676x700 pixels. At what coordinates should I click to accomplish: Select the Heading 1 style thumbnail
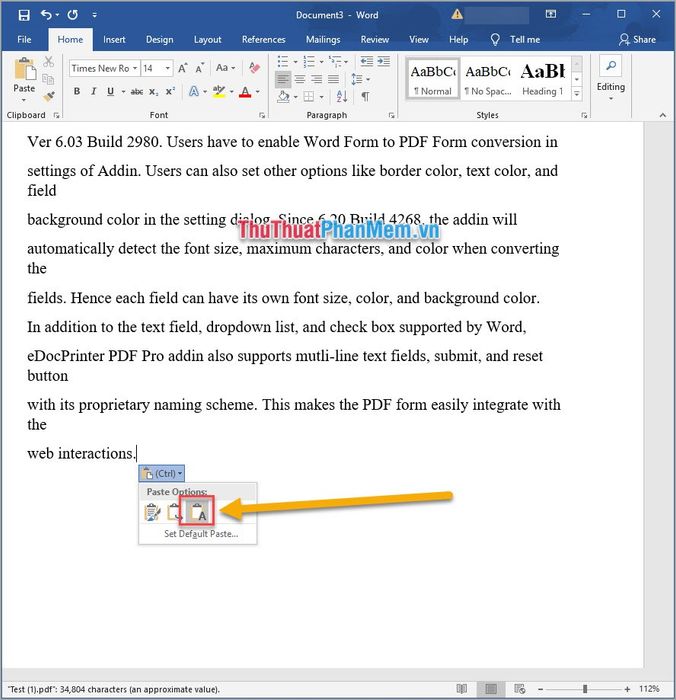click(542, 79)
